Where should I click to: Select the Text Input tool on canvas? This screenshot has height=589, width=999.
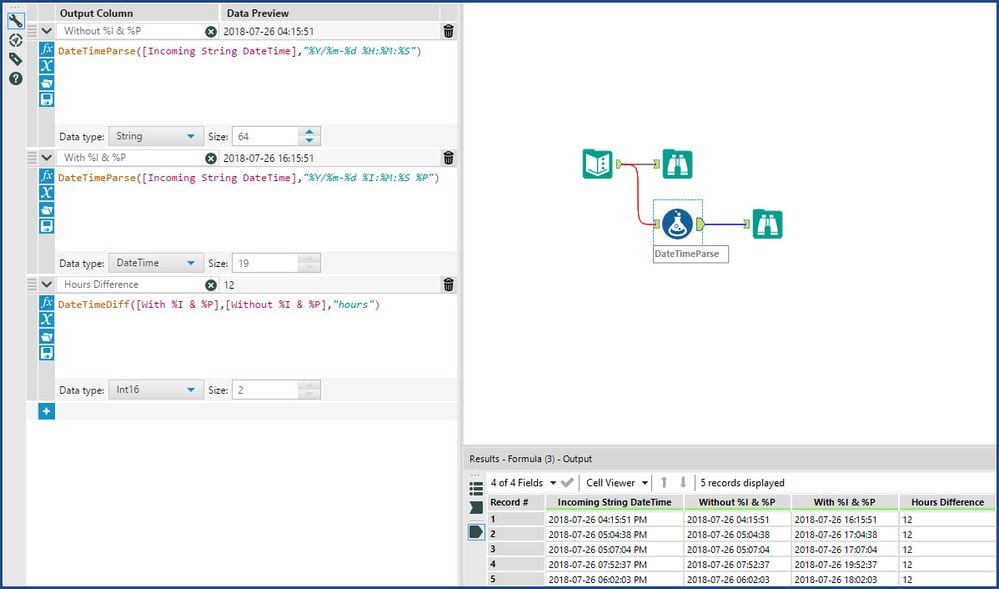point(598,164)
